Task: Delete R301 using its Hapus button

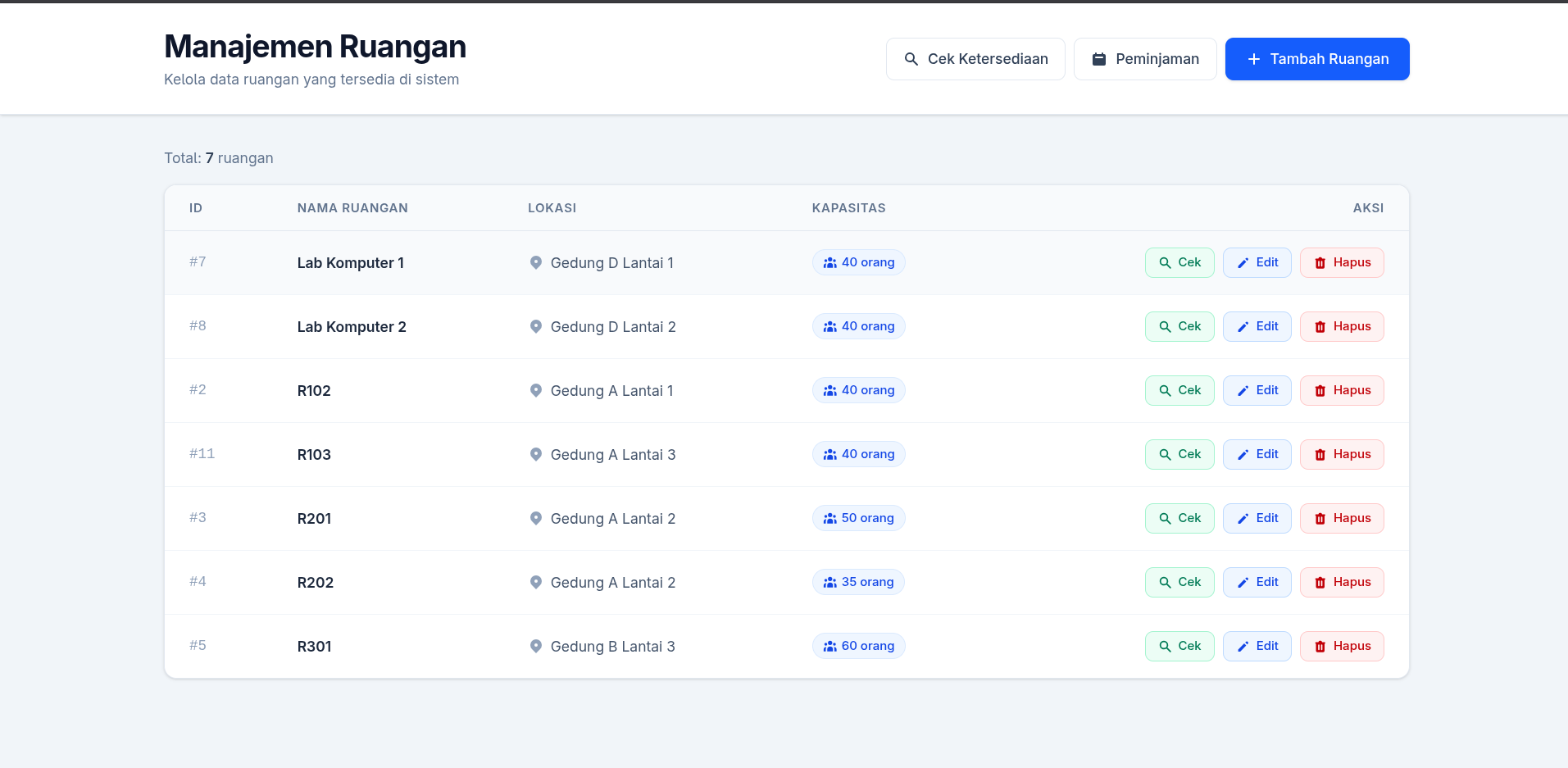Action: coord(1341,646)
